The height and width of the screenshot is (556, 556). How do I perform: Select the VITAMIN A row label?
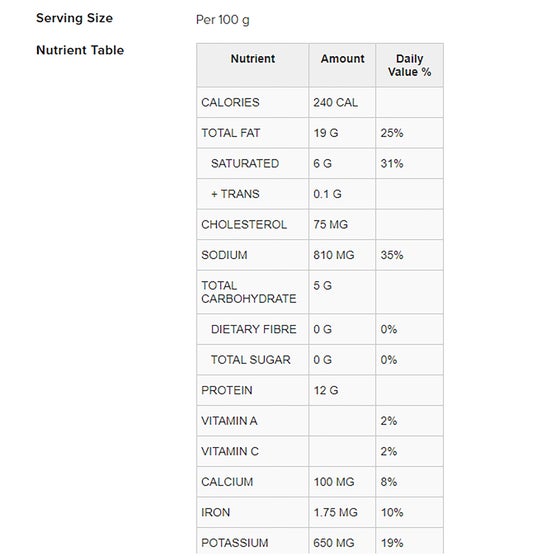pyautogui.click(x=229, y=421)
